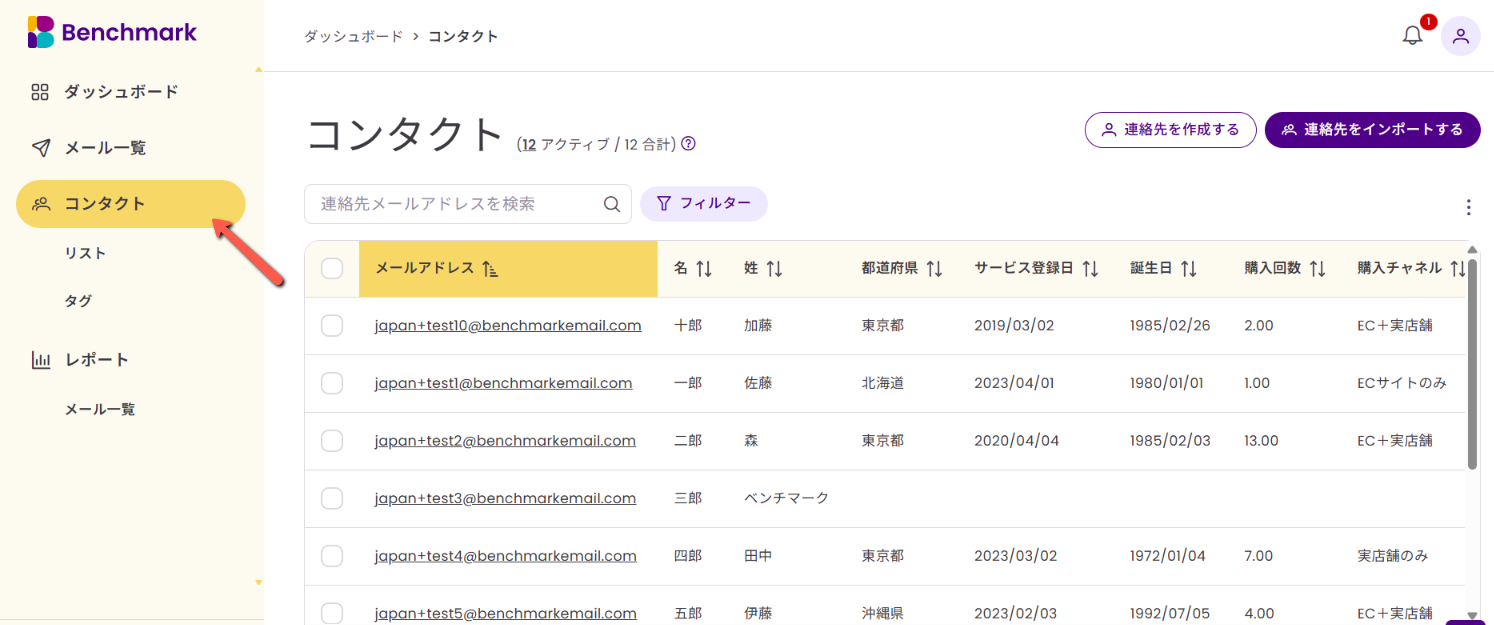Open レポート in the sidebar
Image resolution: width=1494 pixels, height=625 pixels.
click(97, 360)
